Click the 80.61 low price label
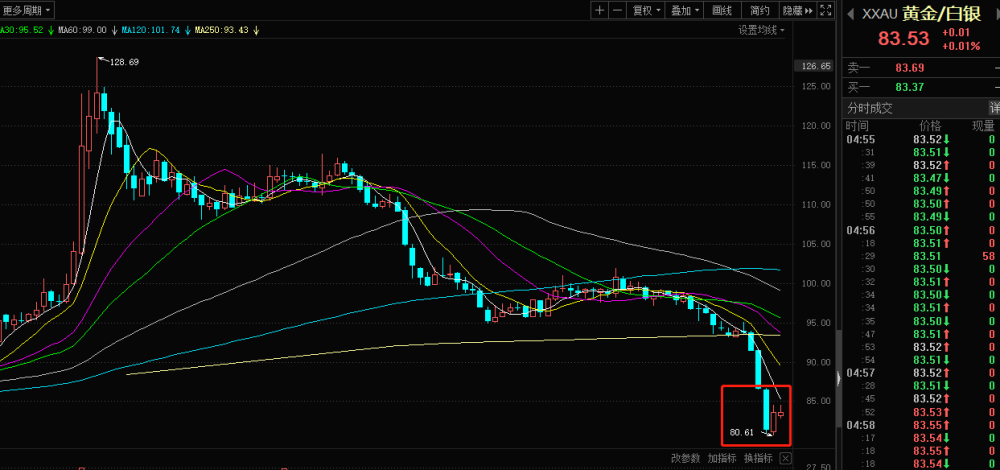This screenshot has height=470, width=1000. (742, 432)
